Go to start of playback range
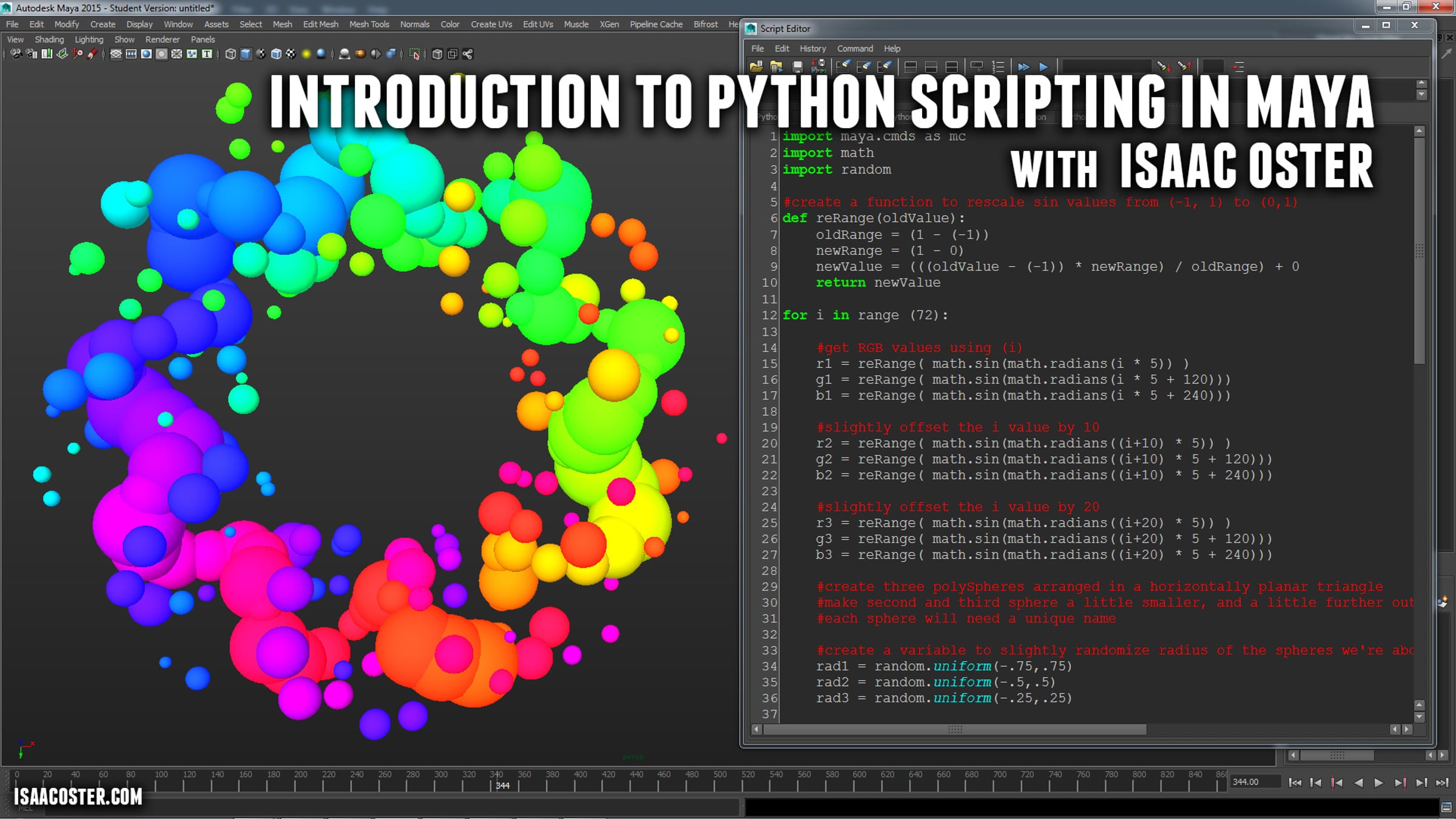 (1295, 783)
